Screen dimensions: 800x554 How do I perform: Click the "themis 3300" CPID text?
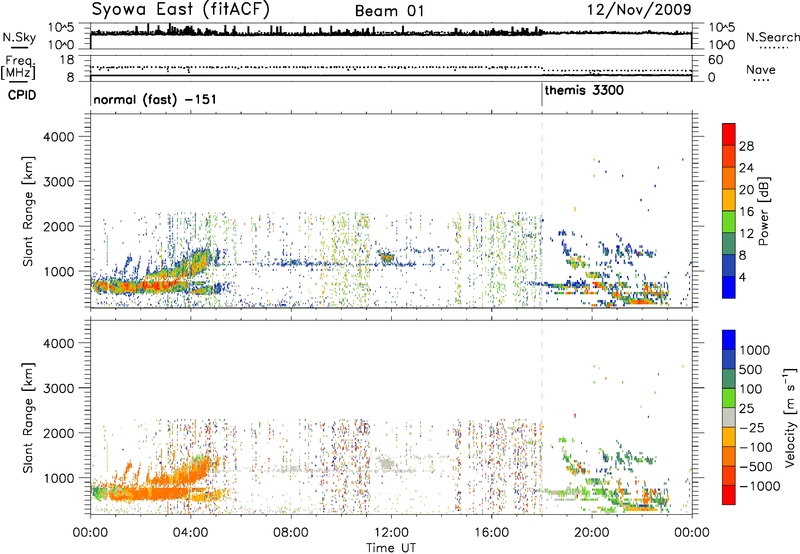(584, 91)
